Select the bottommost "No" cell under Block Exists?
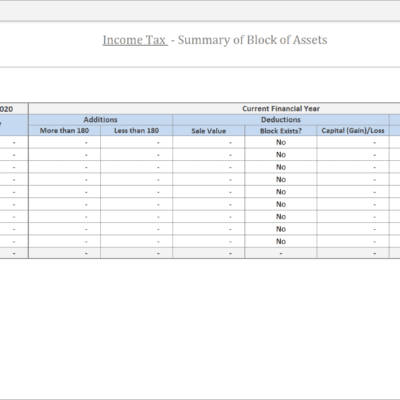Viewport: 400px width, 400px height. pos(281,241)
